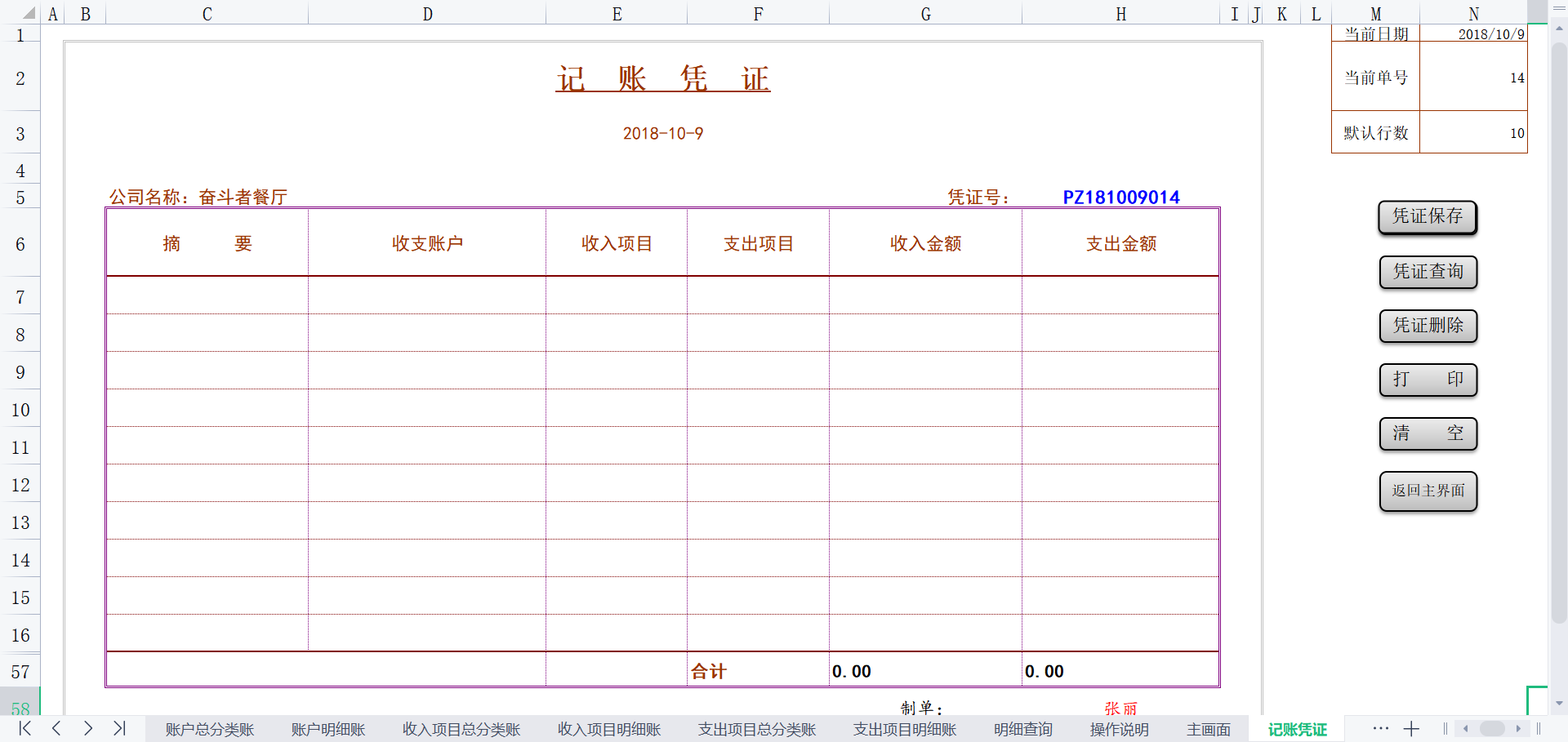Select column M header
This screenshot has height=742, width=1568.
click(1375, 14)
